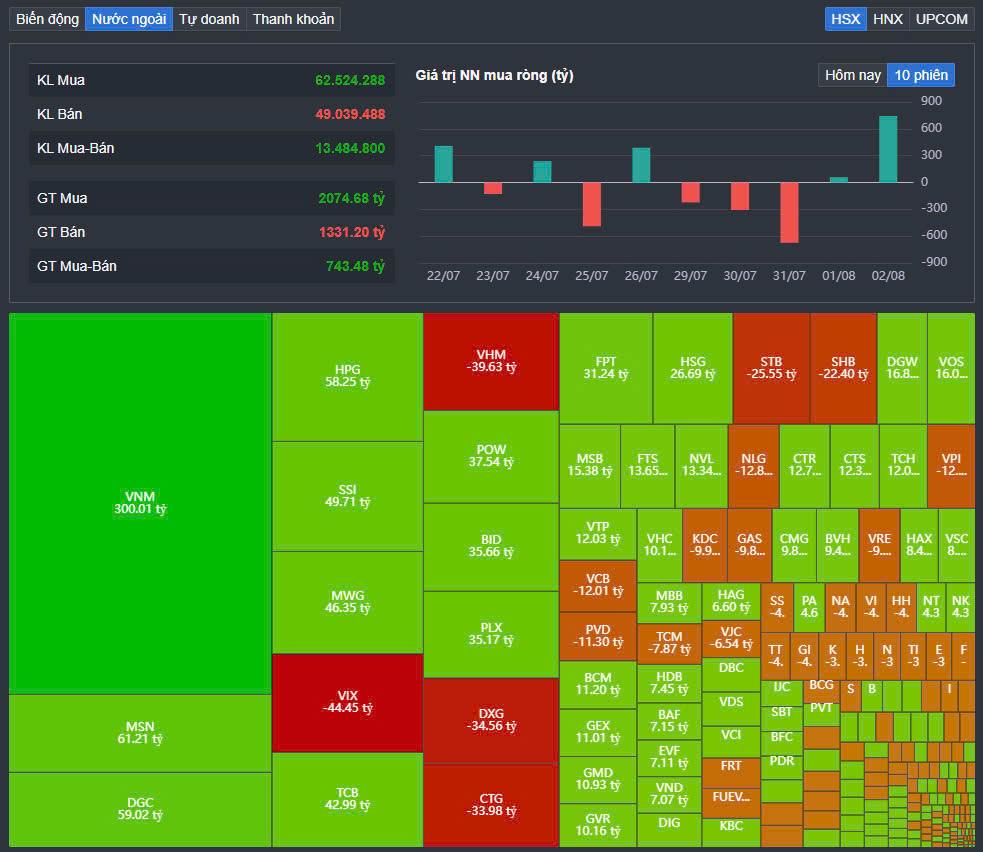Select the SSI 49.71 tỷ tile
Screen dimensions: 983x852
tap(347, 496)
